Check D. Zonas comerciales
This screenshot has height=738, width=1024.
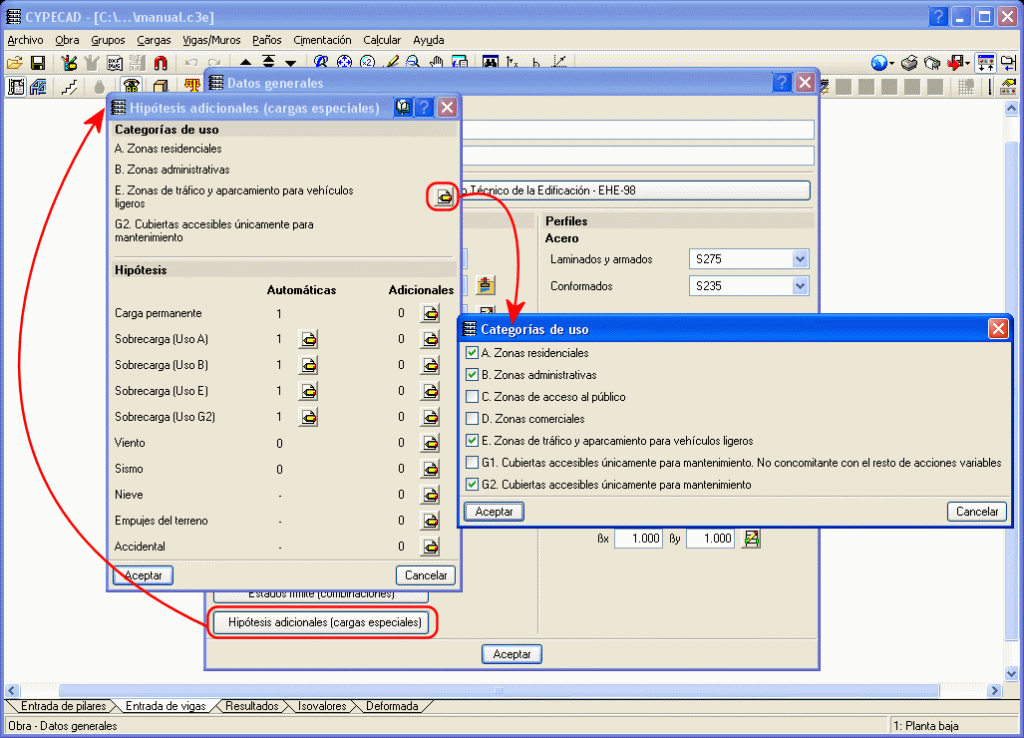click(x=472, y=419)
